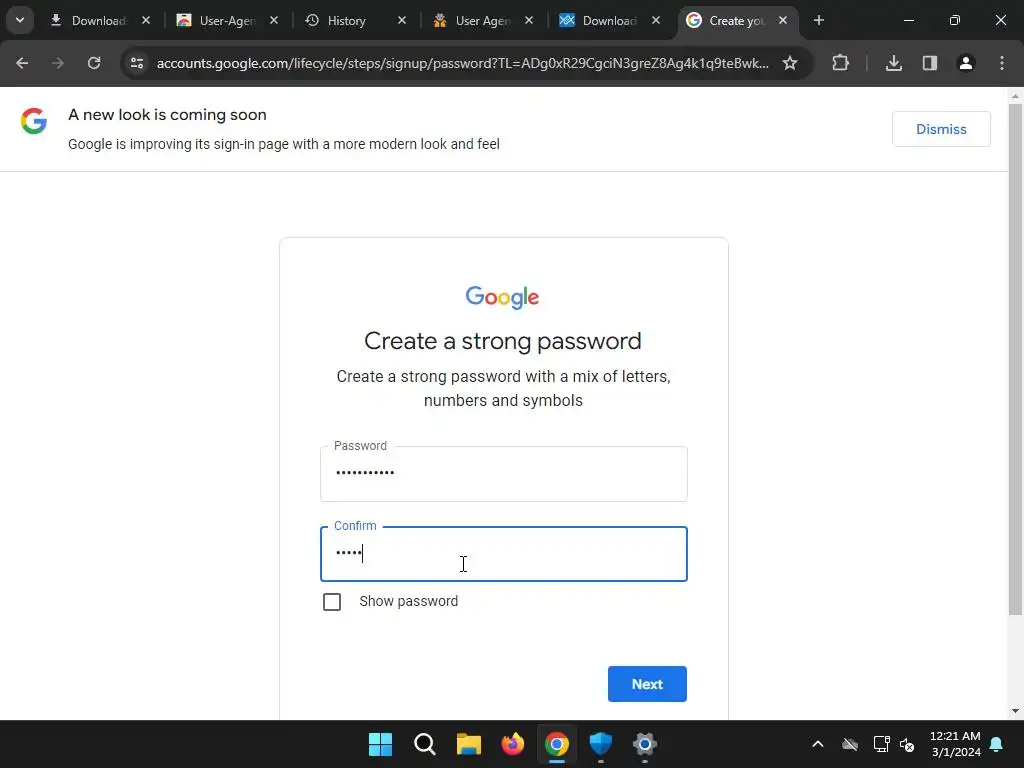Viewport: 1024px width, 768px height.
Task: Go back using the back arrow
Action: pos(22,63)
